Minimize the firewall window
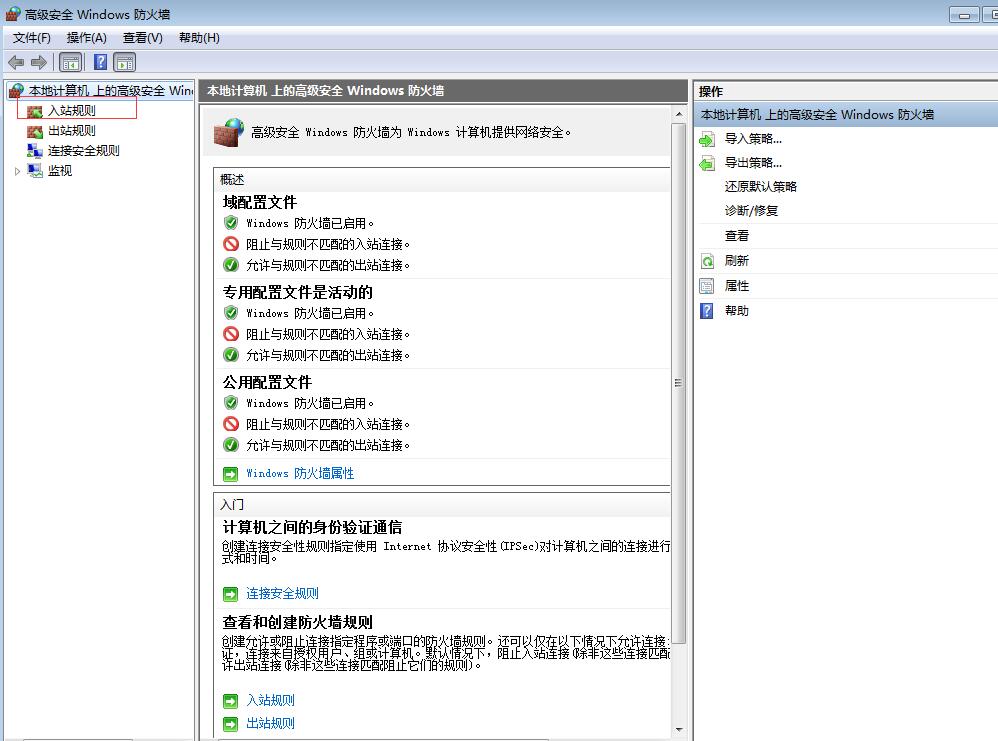This screenshot has width=998, height=741. tap(964, 15)
